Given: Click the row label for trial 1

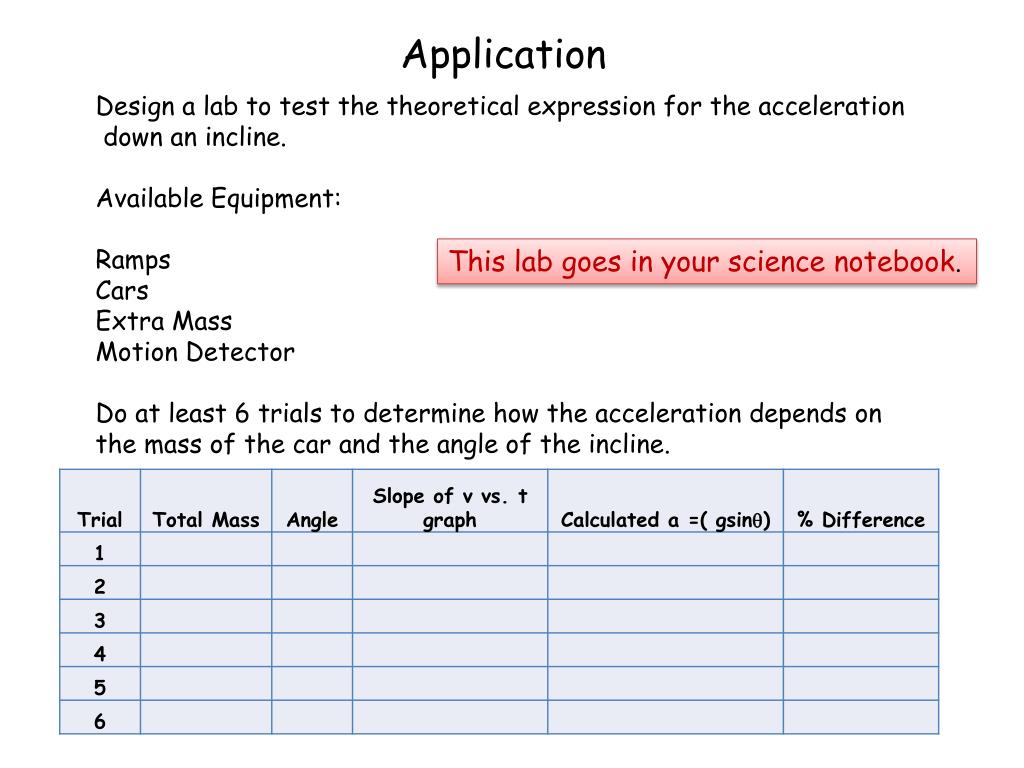Looking at the screenshot, I should click(100, 553).
